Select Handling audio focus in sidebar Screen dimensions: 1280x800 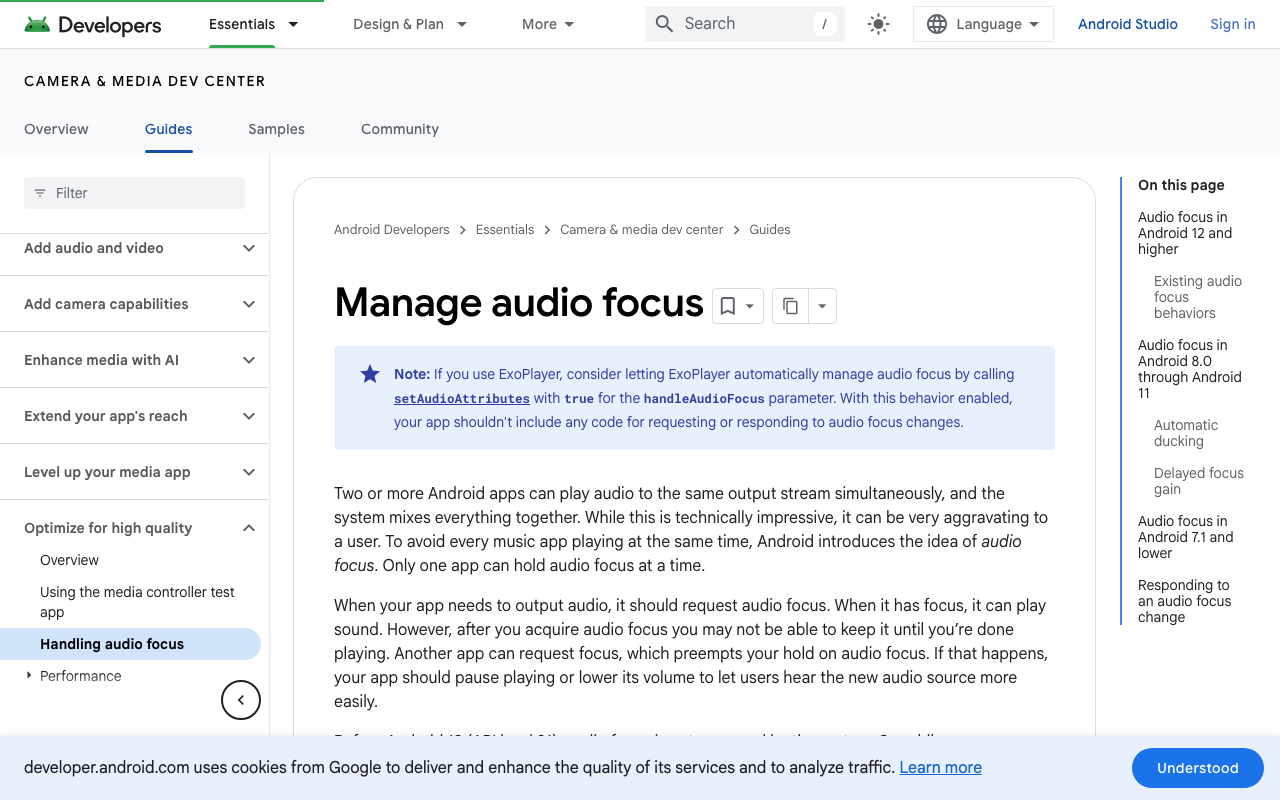click(130, 644)
